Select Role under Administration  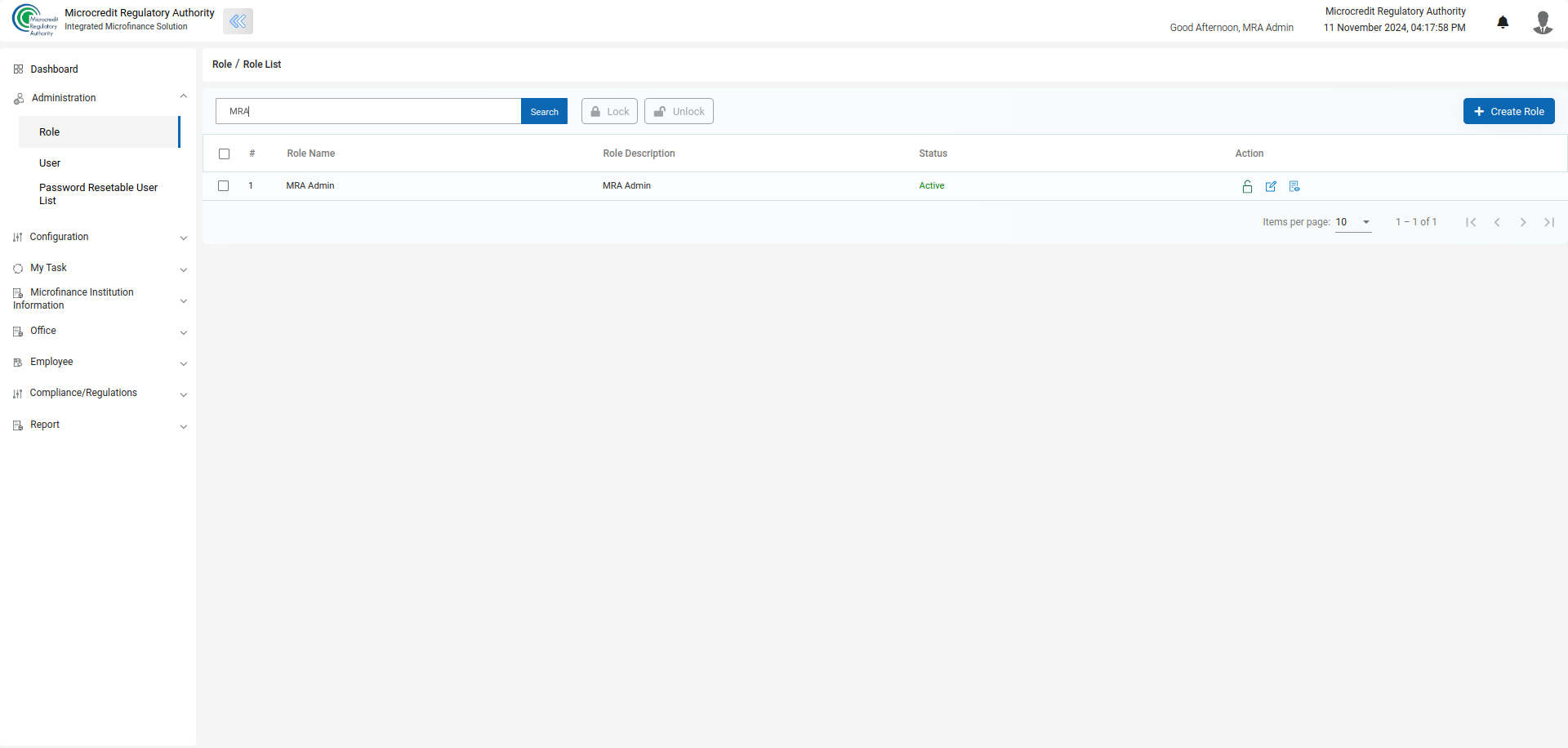98,132
